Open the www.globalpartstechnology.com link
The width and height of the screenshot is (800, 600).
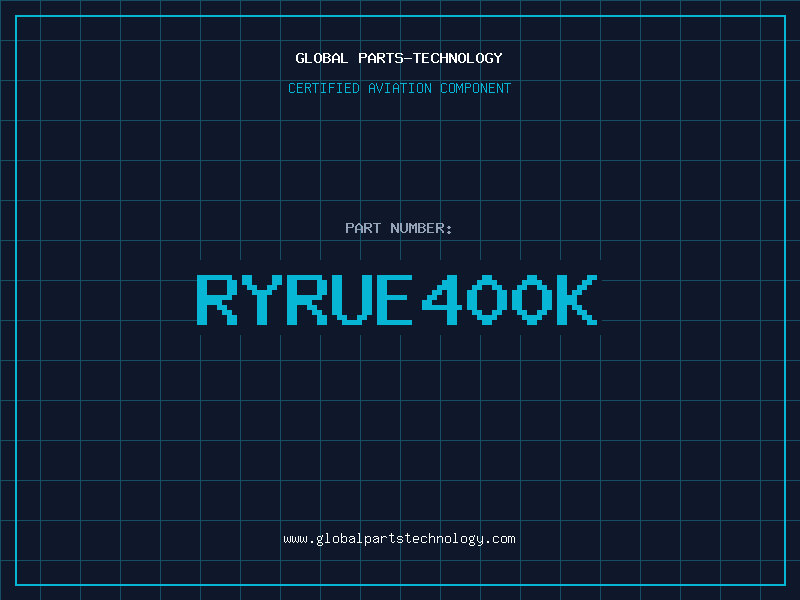pyautogui.click(x=399, y=539)
